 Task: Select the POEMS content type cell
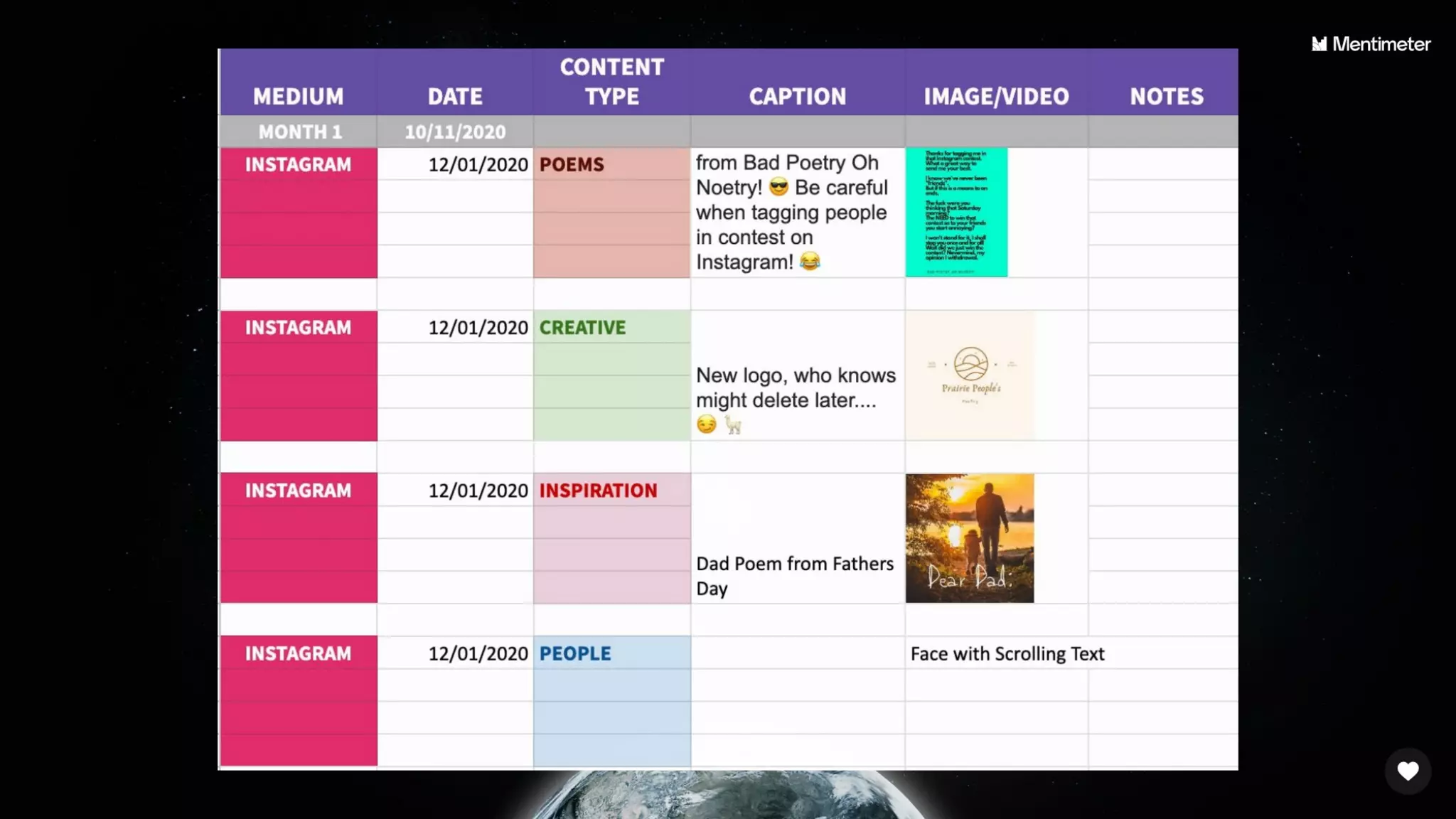point(572,164)
